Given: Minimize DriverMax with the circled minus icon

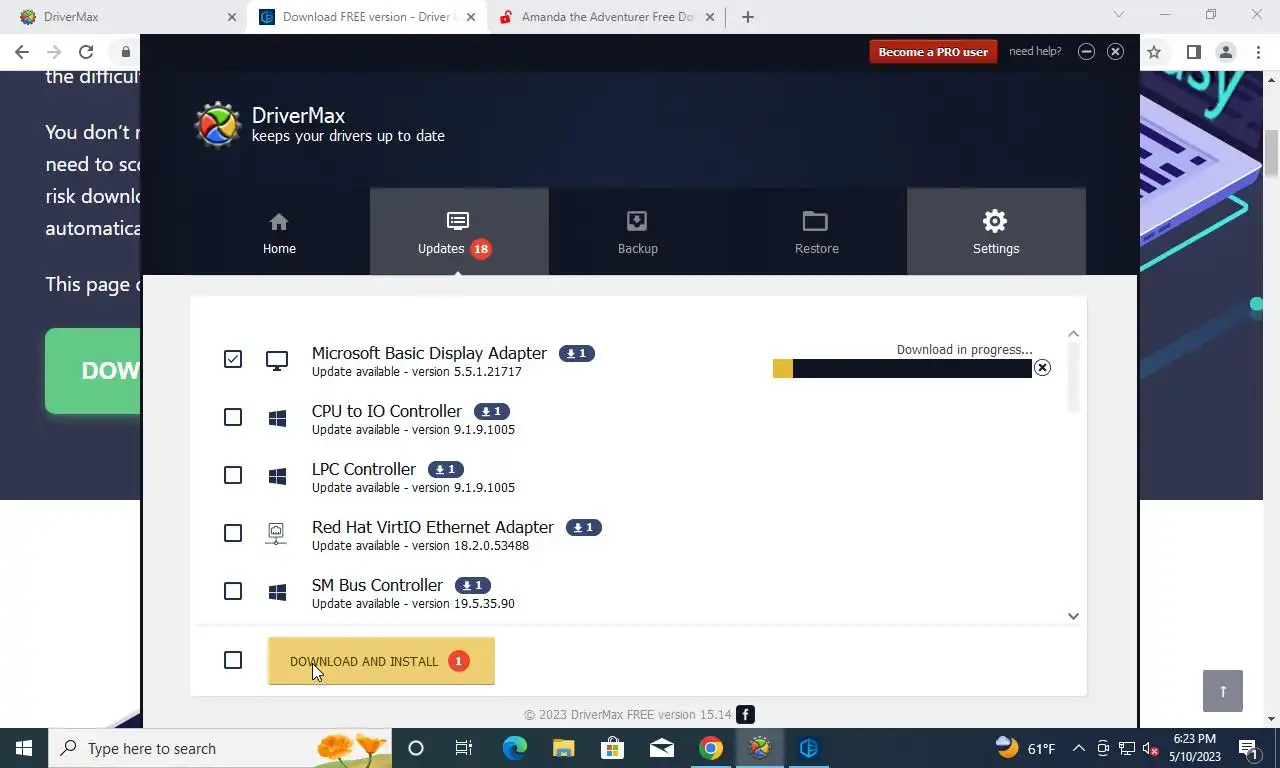Looking at the screenshot, I should point(1086,52).
